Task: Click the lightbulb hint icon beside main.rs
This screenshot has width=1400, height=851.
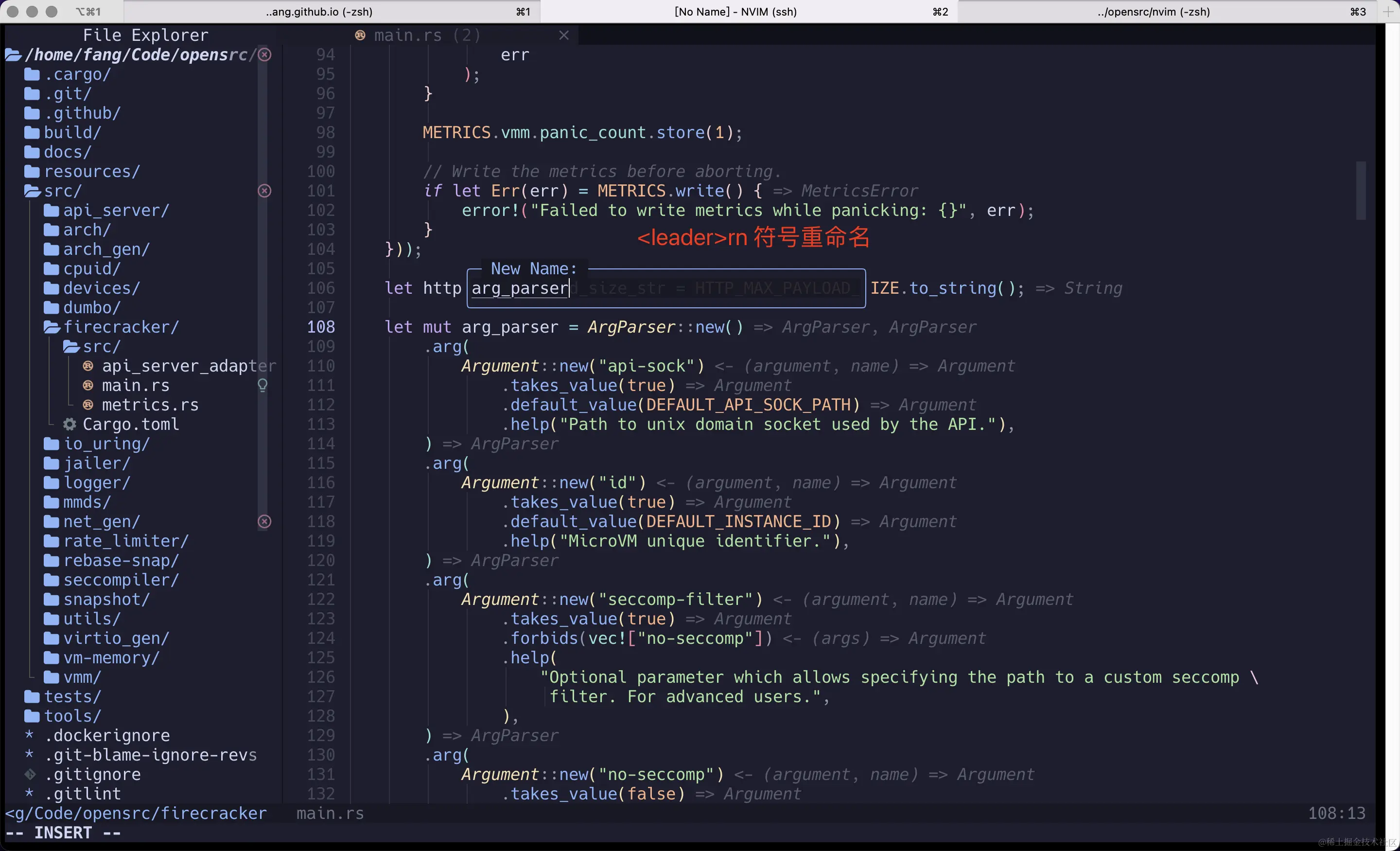Action: click(262, 386)
